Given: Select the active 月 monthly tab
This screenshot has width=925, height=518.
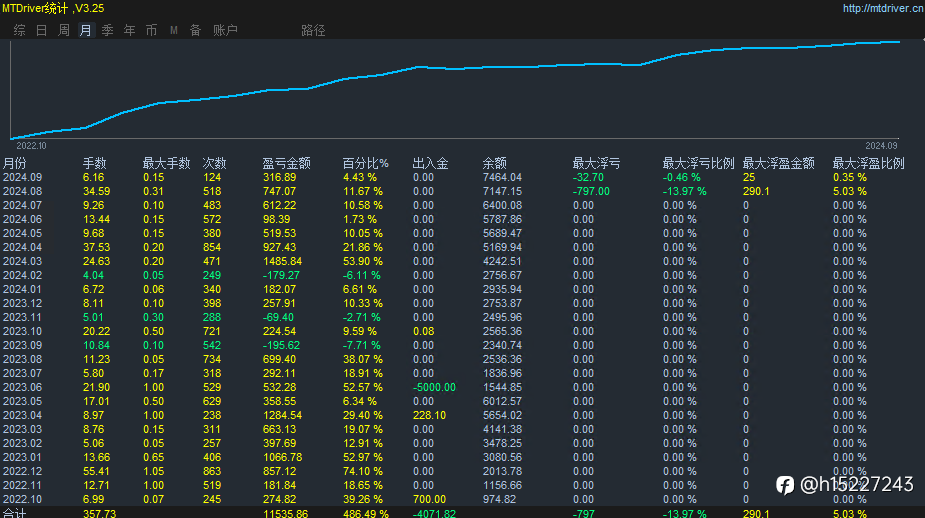Looking at the screenshot, I should (x=86, y=30).
